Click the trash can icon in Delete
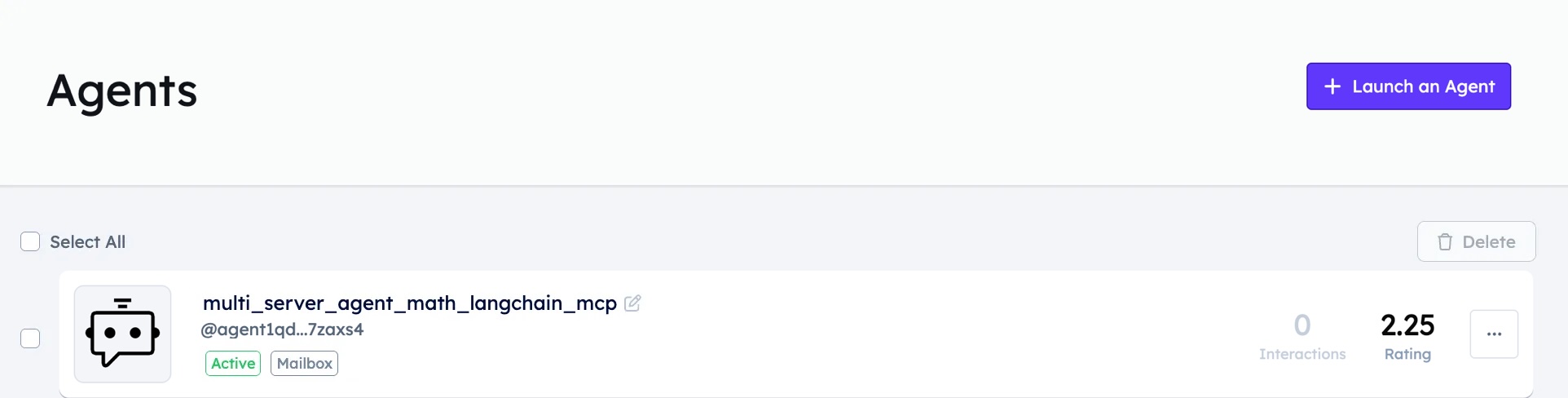This screenshot has height=398, width=1568. point(1445,241)
